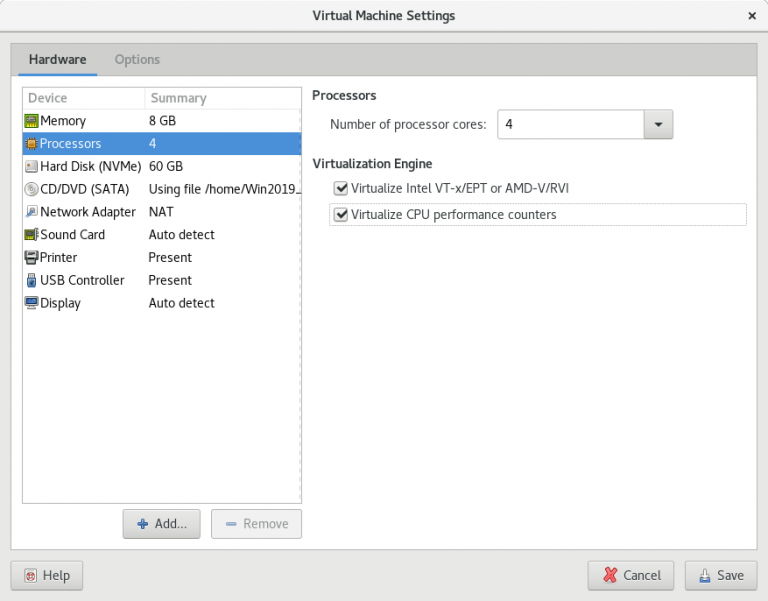The height and width of the screenshot is (601, 768).
Task: Click Printer 'Present' summary
Action: tap(170, 257)
